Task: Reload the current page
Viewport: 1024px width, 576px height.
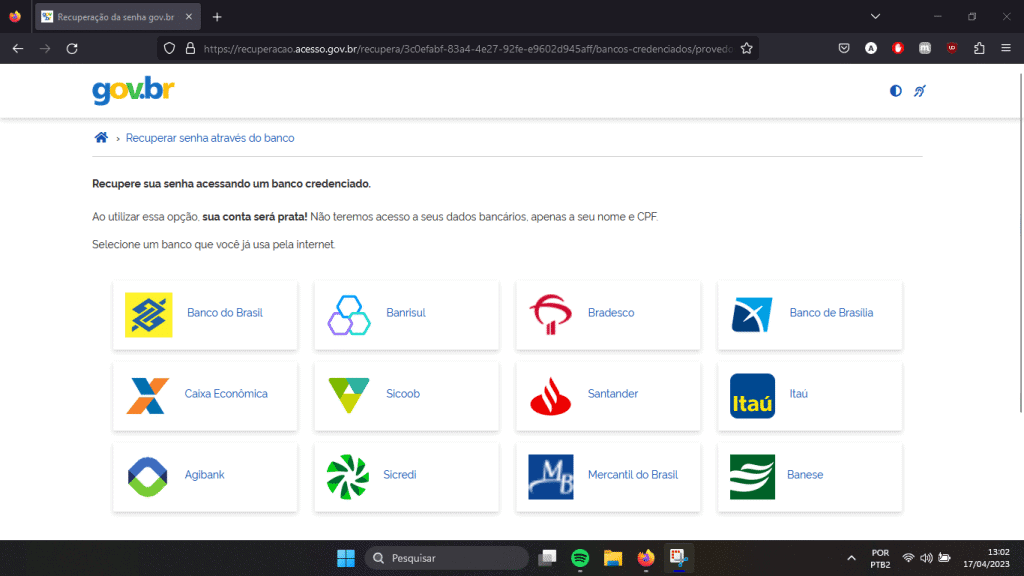Action: tap(72, 48)
